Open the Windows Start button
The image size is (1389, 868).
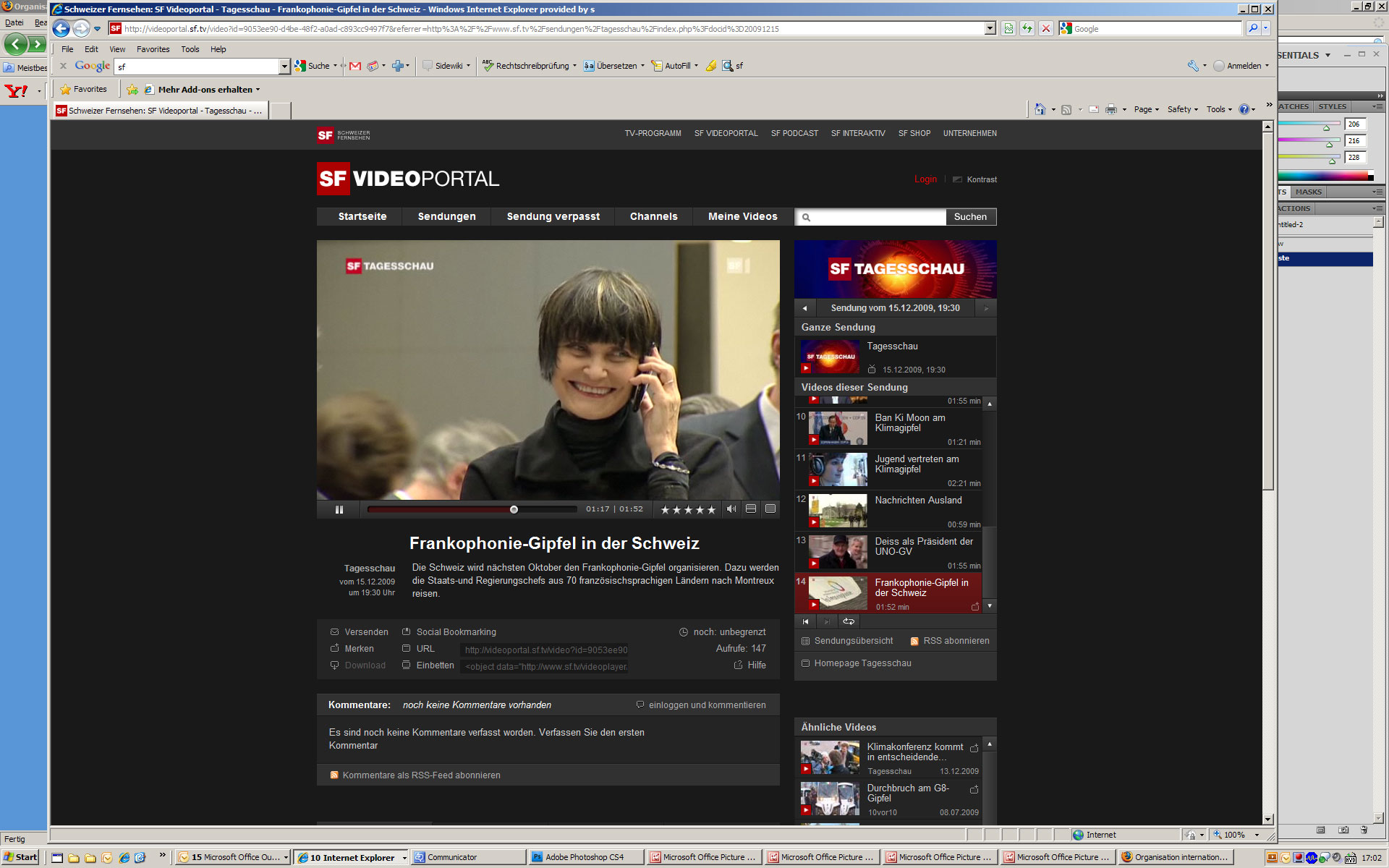(x=20, y=857)
